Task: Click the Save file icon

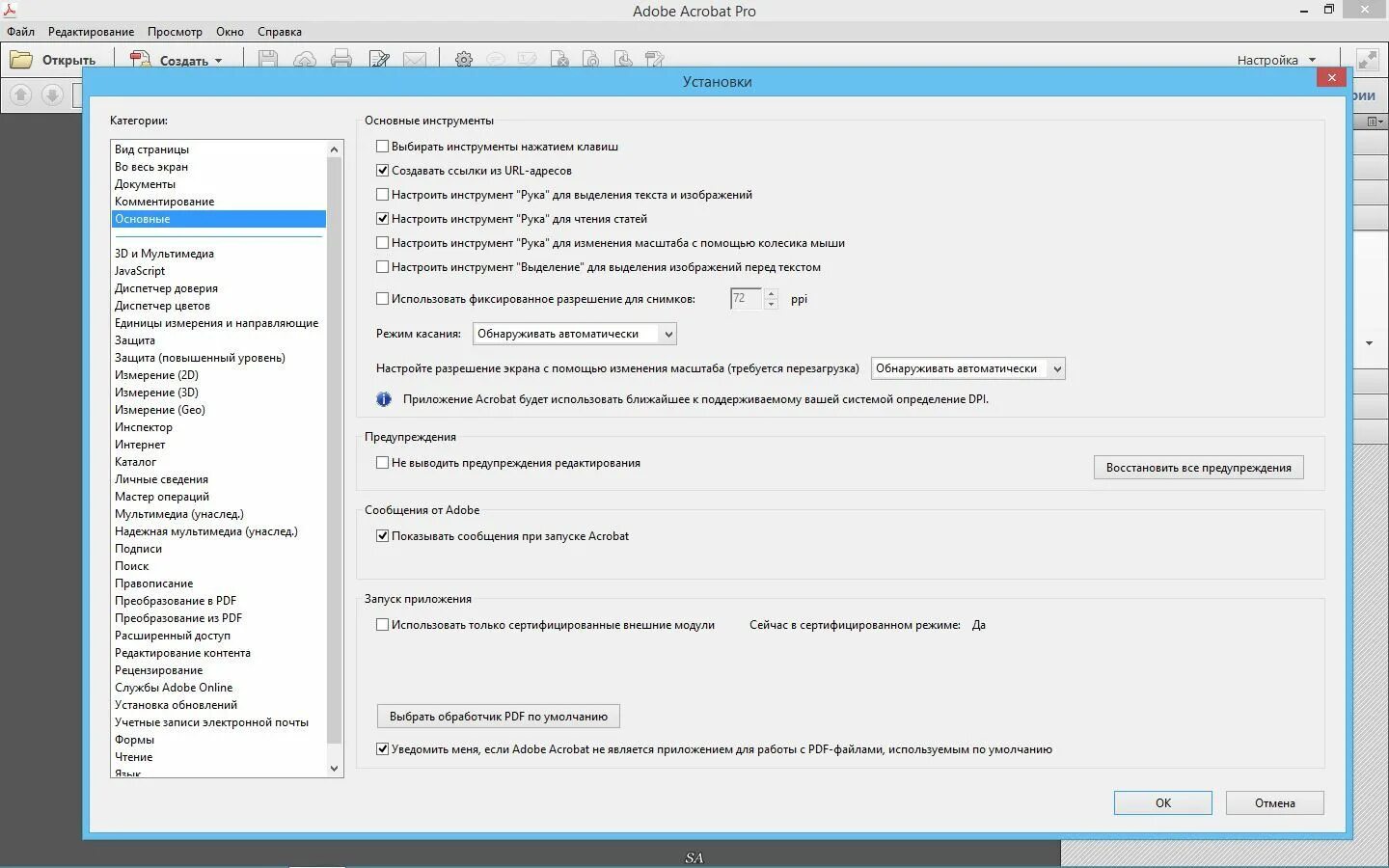Action: pyautogui.click(x=268, y=59)
